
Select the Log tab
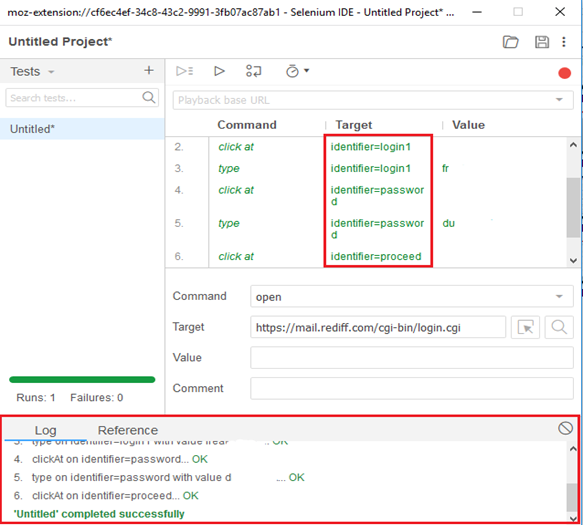coord(45,430)
